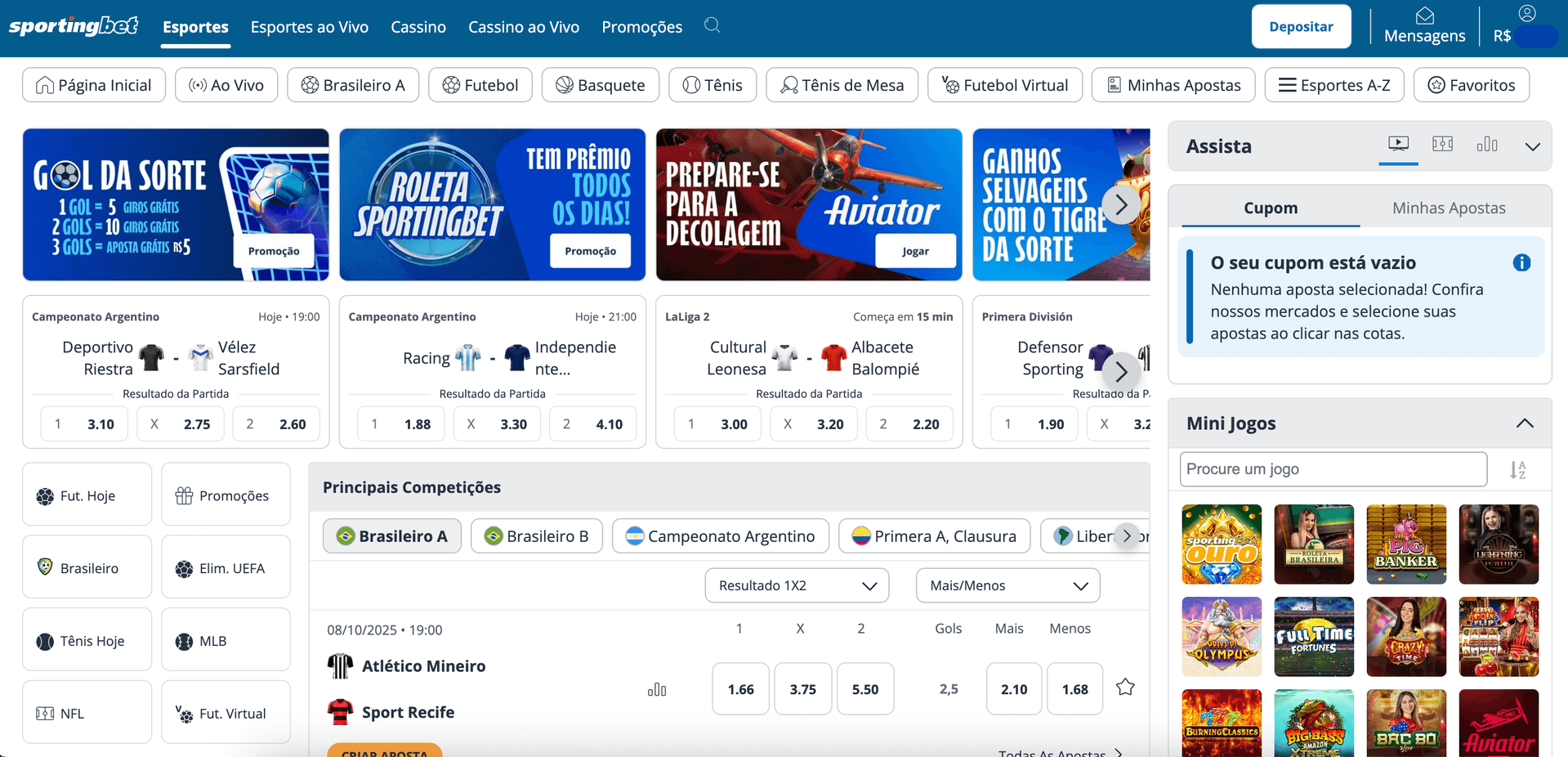Select Mais 2,5 goals odds 2.10
1568x757 pixels.
1014,689
